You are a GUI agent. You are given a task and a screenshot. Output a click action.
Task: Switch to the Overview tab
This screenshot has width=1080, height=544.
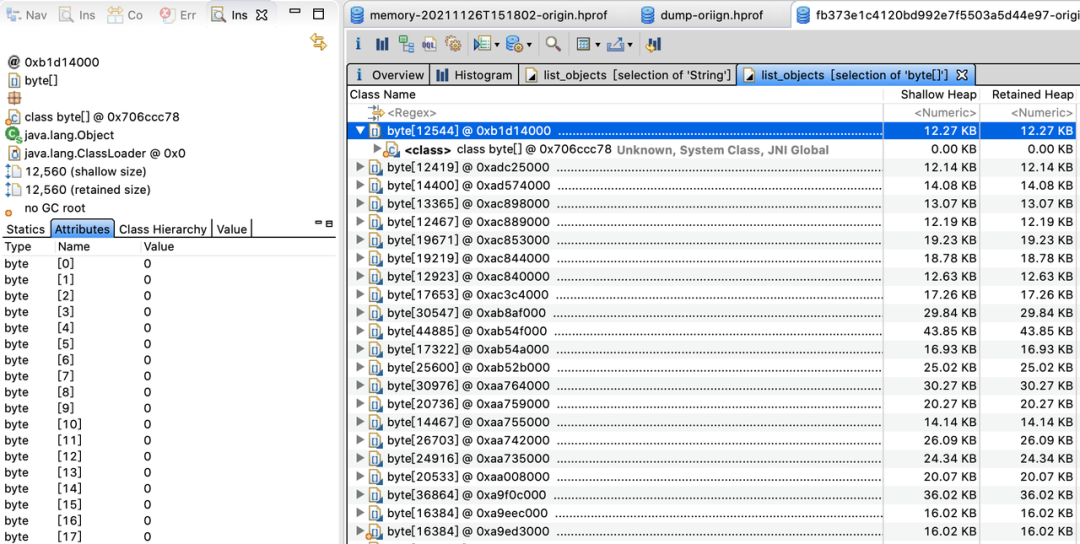tap(389, 75)
